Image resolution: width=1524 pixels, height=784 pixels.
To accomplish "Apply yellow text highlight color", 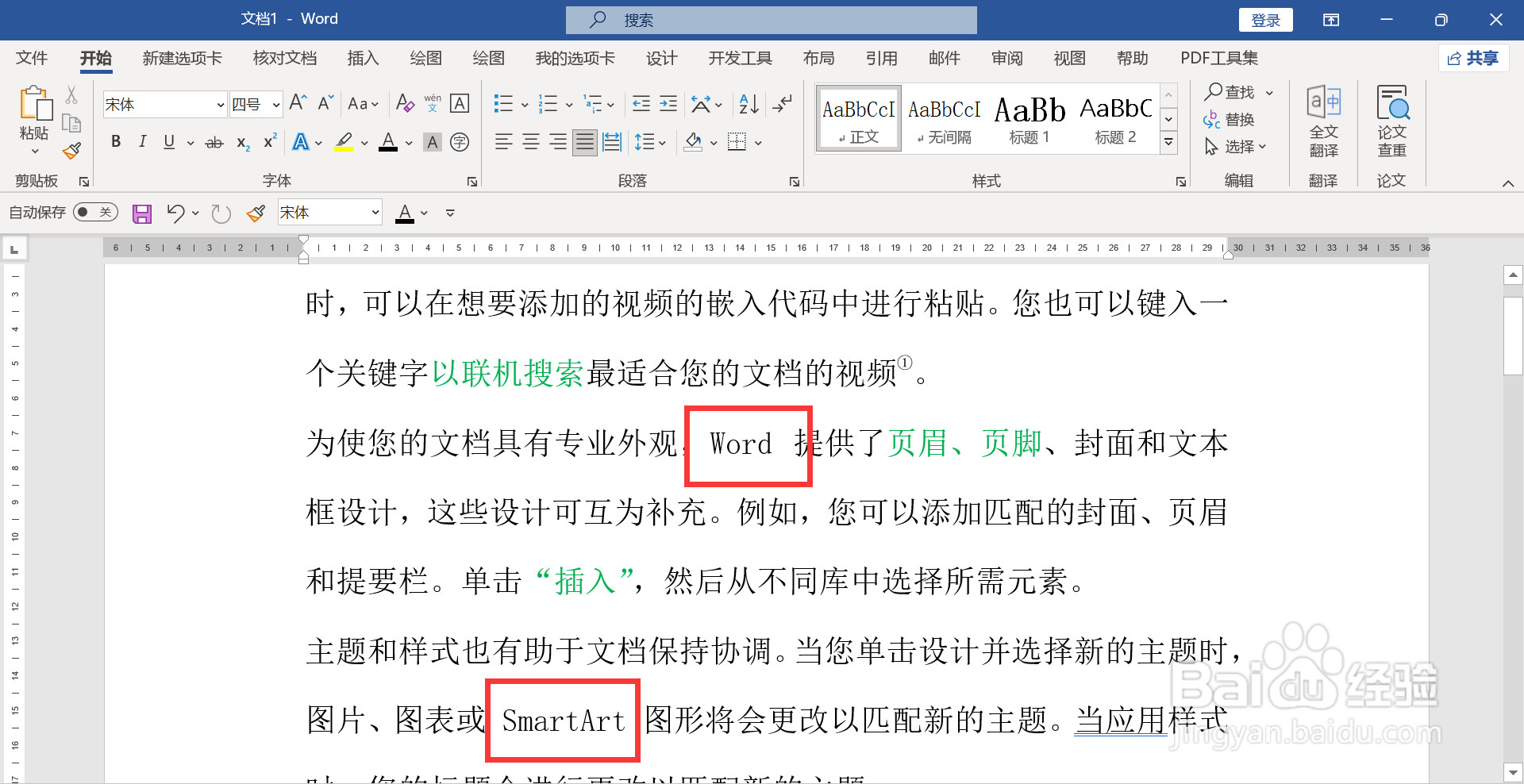I will 344,143.
